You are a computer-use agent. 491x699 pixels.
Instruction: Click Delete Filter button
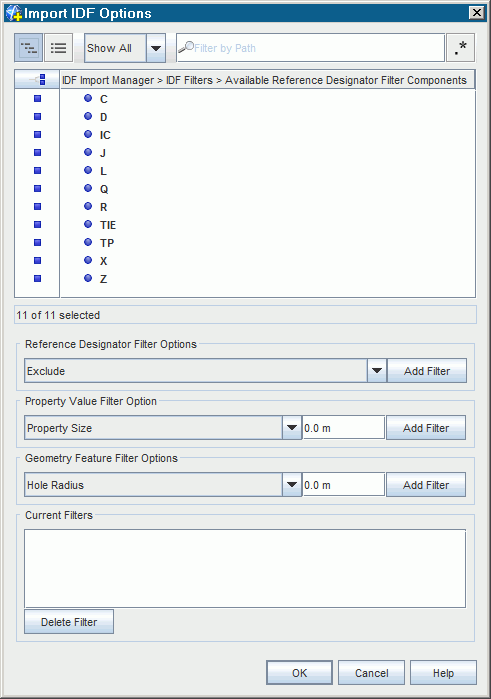pyautogui.click(x=69, y=622)
